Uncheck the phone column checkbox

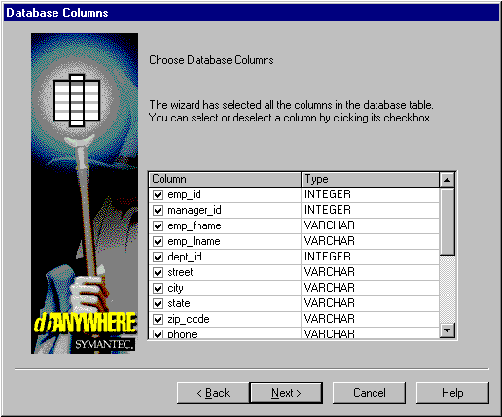pos(158,334)
